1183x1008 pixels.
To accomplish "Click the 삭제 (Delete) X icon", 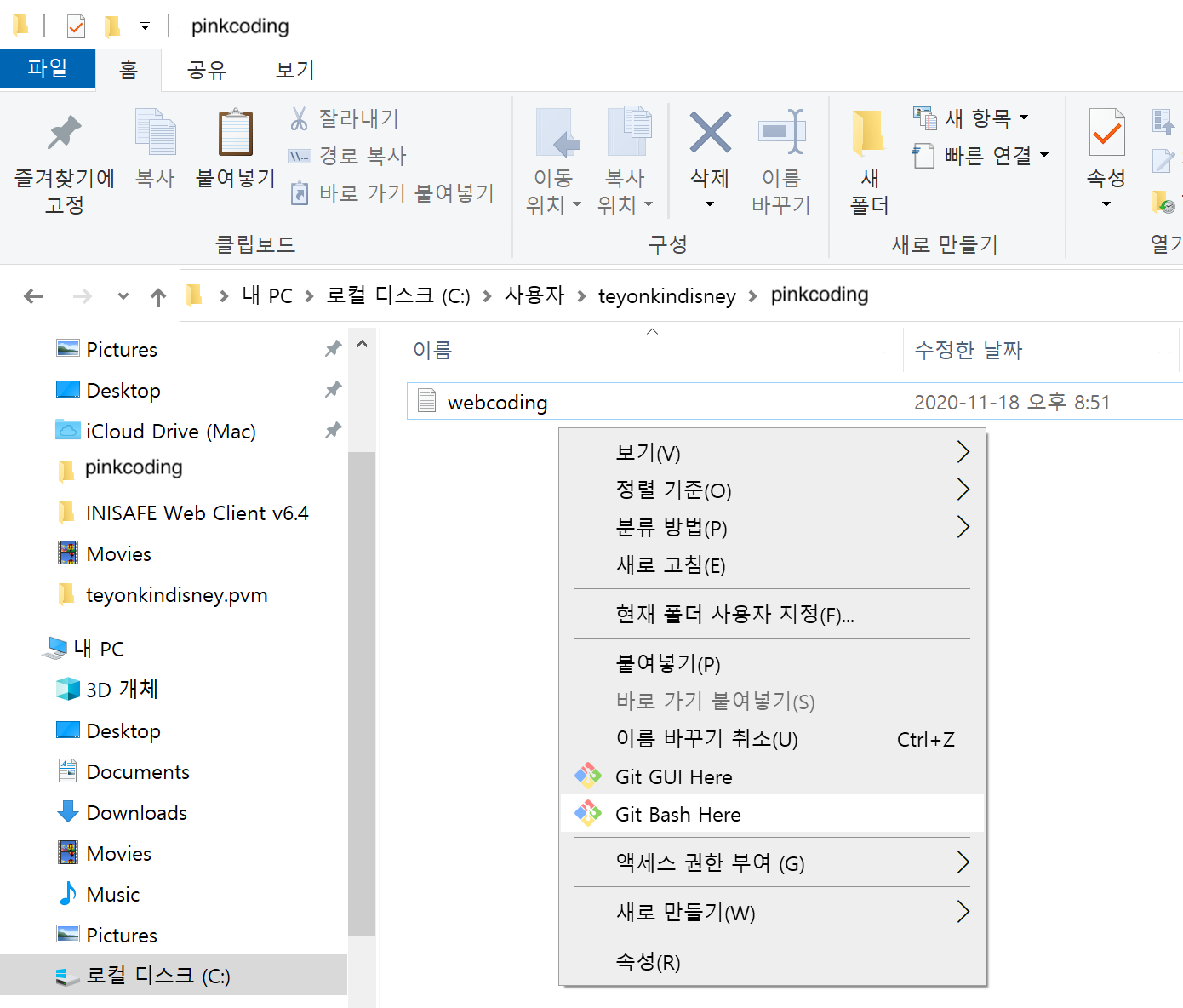I will tap(710, 132).
